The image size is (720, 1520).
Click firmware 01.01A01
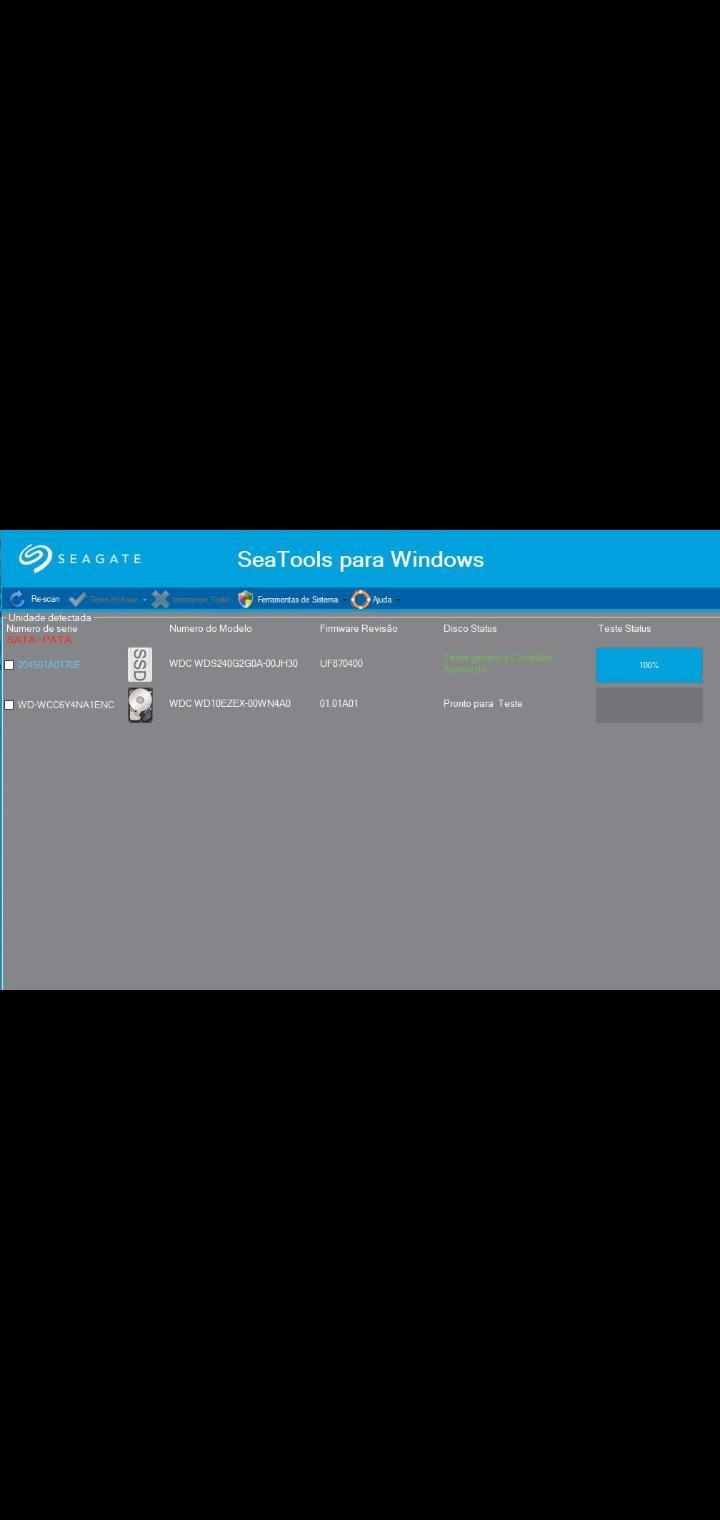(x=339, y=704)
